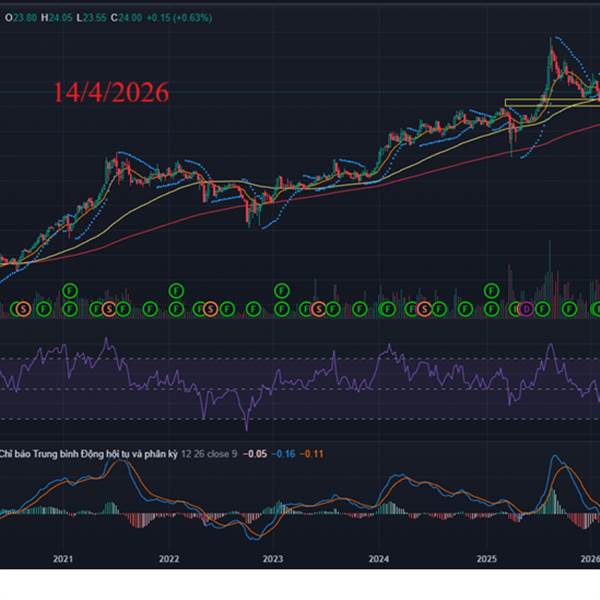600x600 pixels.
Task: Open the upper E earnings marker above 2025
Action: point(492,291)
